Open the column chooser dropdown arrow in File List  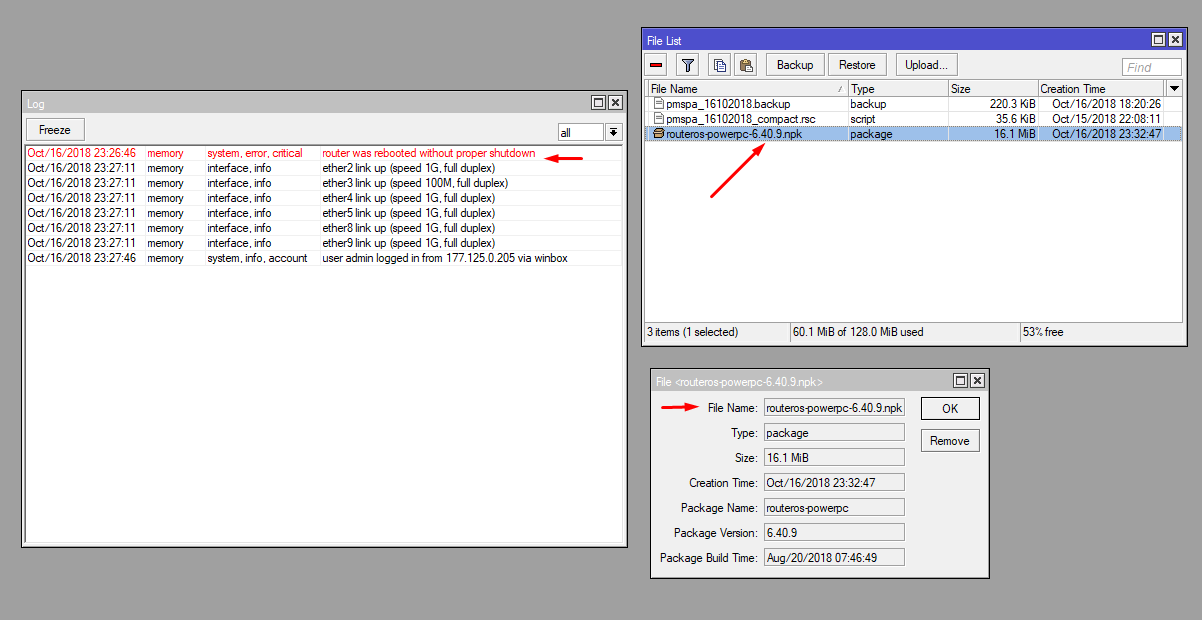pos(1174,89)
